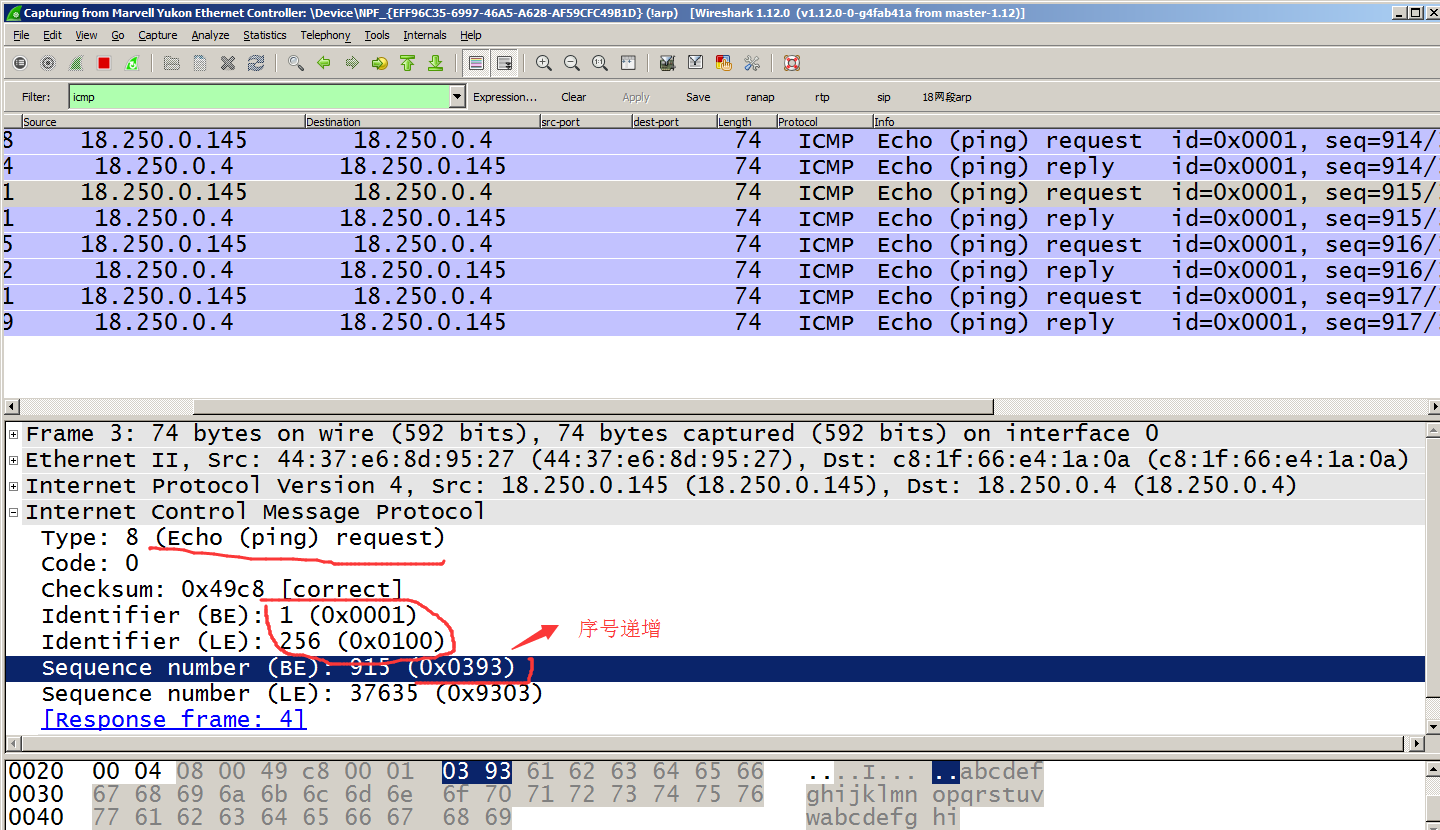
Task: Jump to the last packet icon
Action: pyautogui.click(x=436, y=63)
